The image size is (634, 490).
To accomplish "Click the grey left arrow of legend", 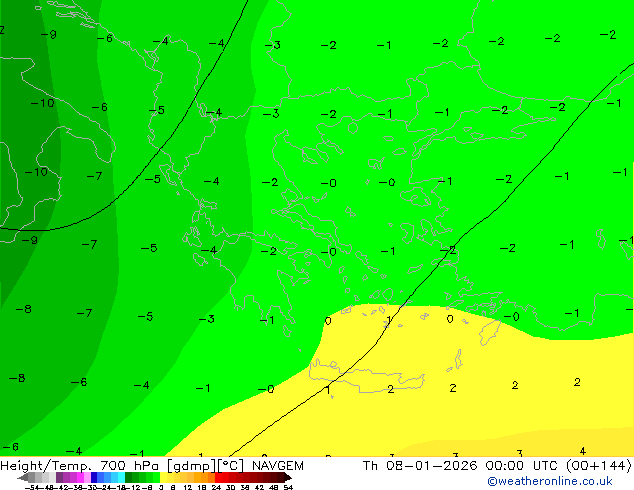I will 23,477.
